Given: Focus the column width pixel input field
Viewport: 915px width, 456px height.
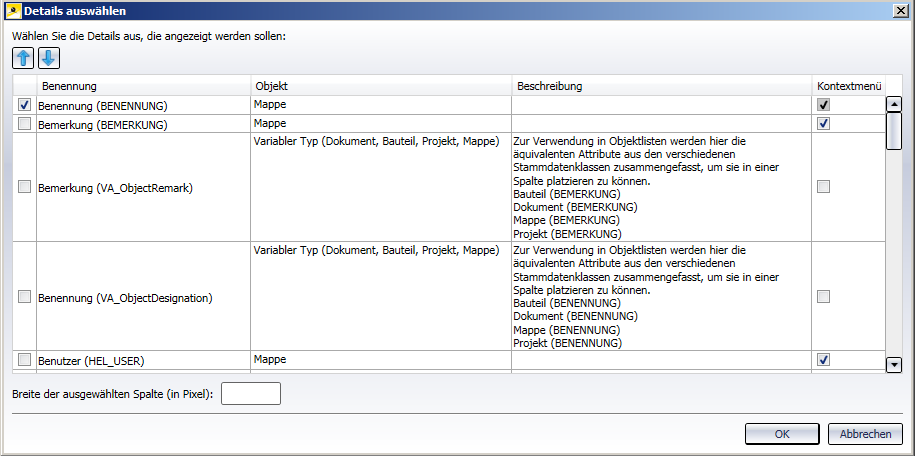Looking at the screenshot, I should 251,394.
